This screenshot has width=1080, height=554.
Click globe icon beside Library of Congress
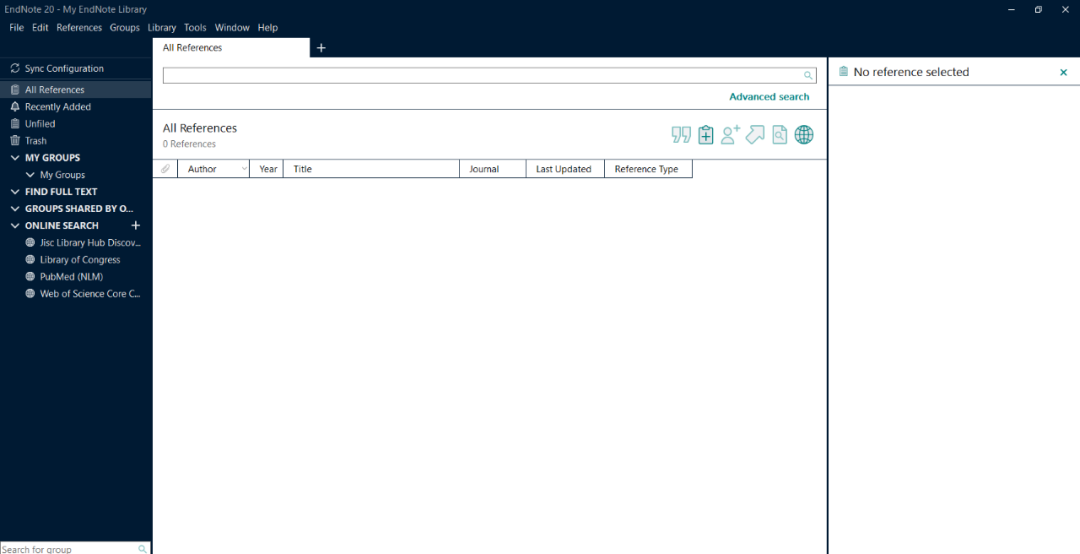click(30, 260)
